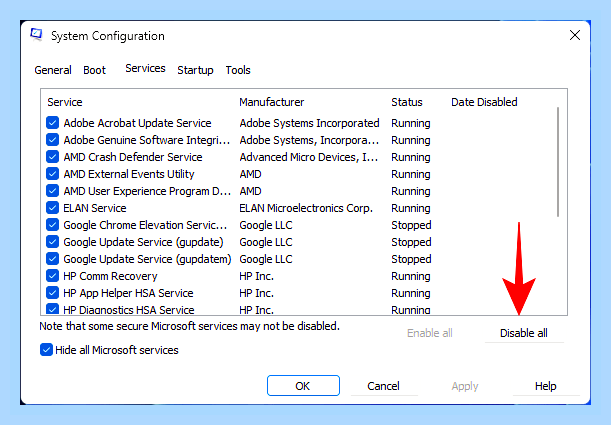
Task: Uncheck HP Comm Recovery checkbox
Action: (53, 276)
